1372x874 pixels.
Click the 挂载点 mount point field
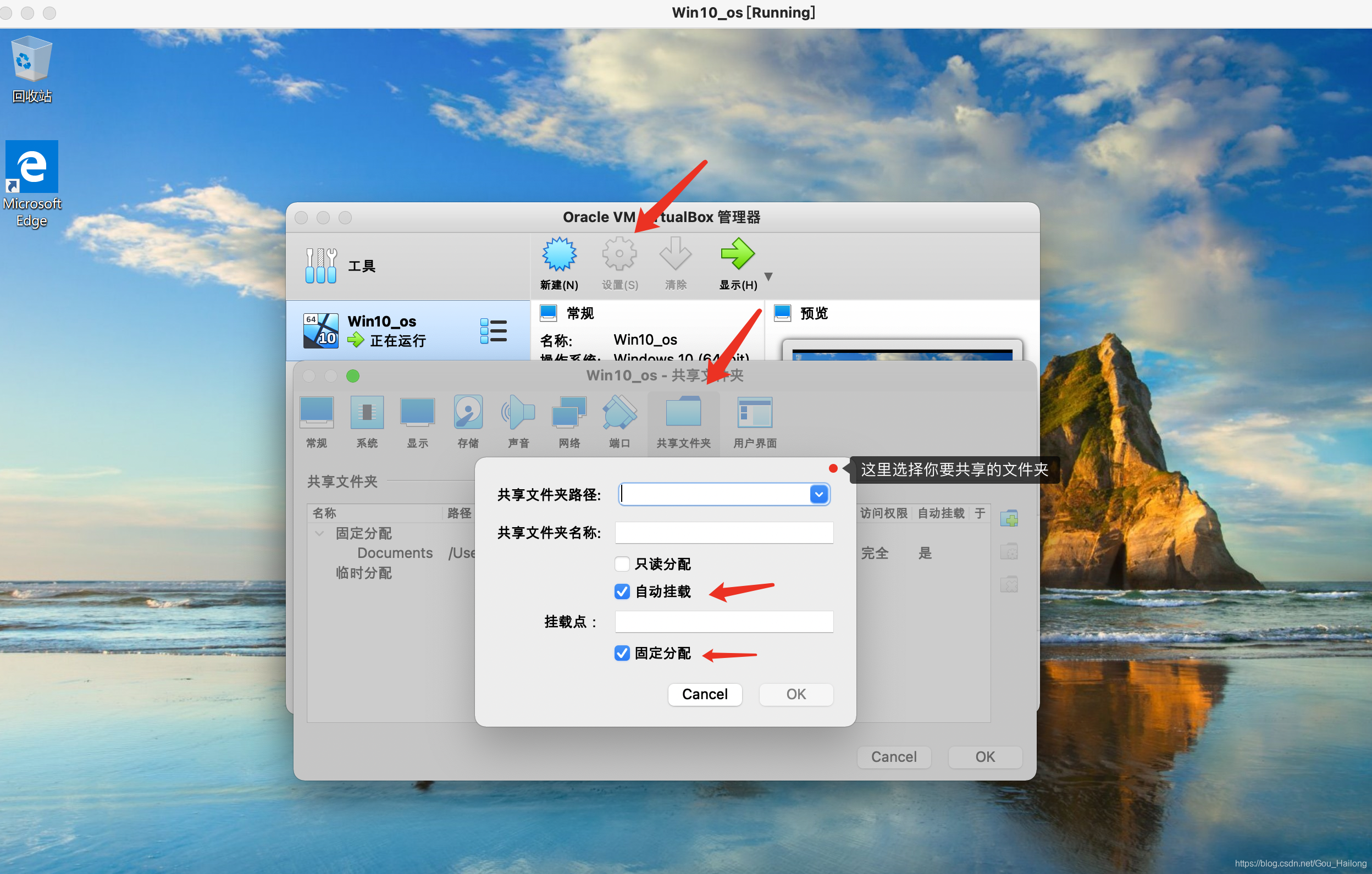(723, 621)
